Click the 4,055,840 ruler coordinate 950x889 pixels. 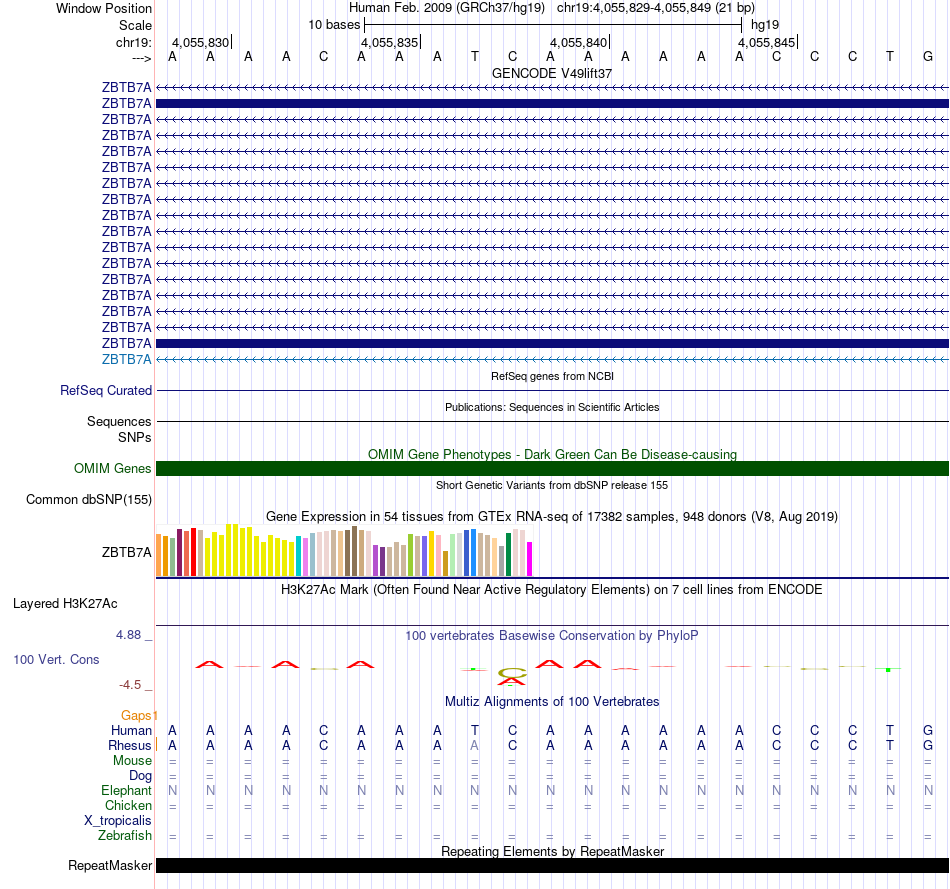coord(579,42)
